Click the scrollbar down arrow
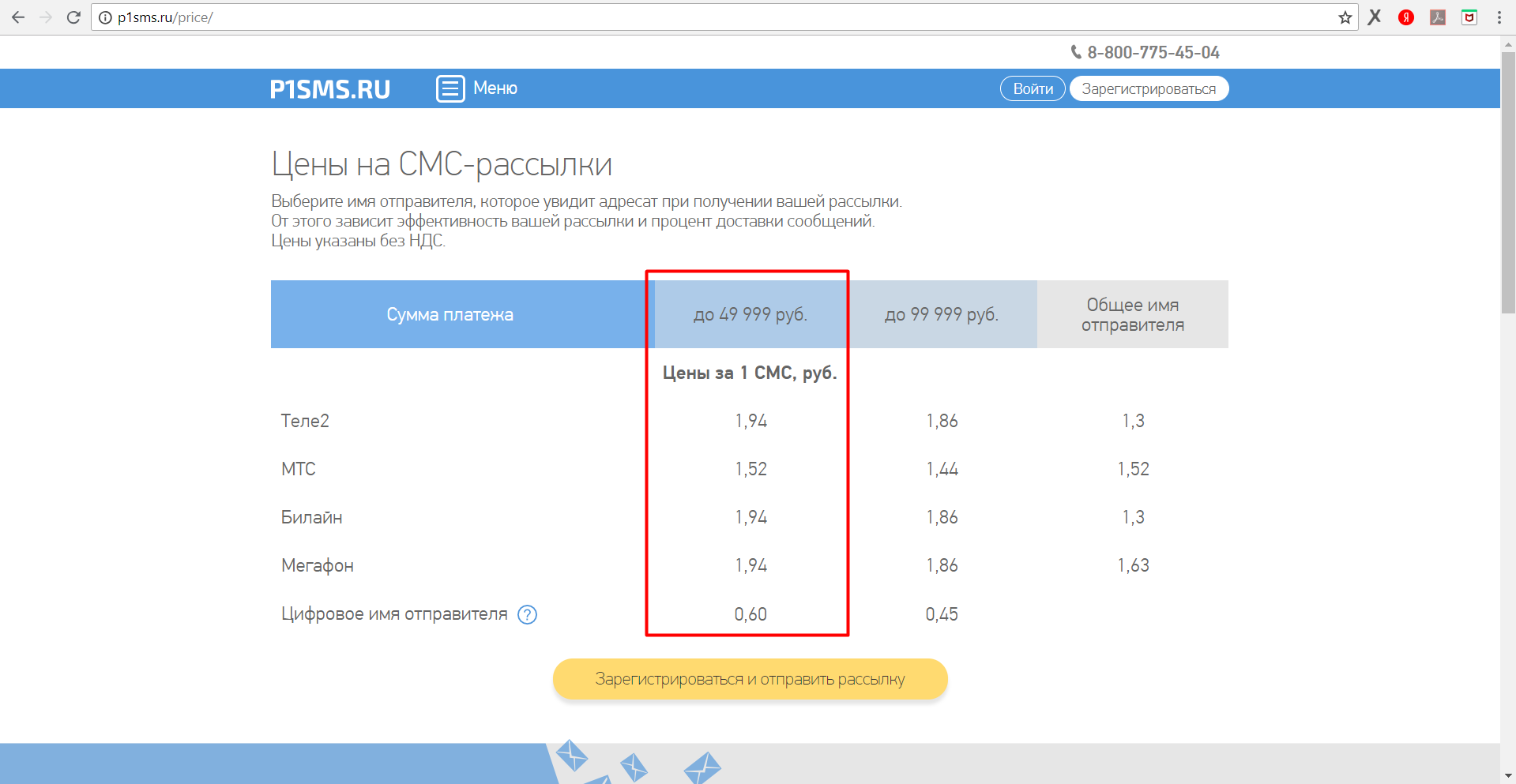 click(x=1508, y=776)
